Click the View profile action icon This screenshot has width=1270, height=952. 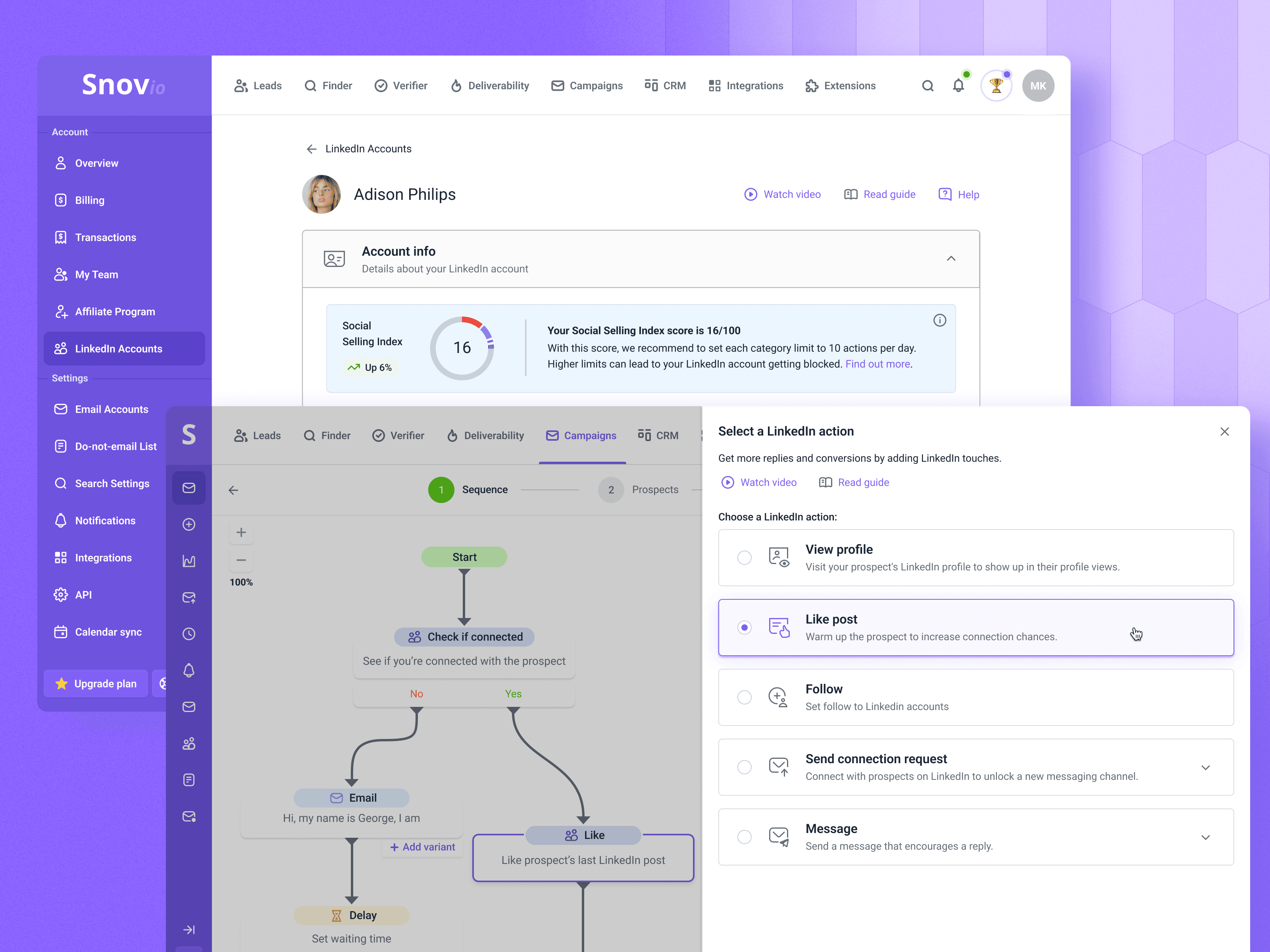779,557
